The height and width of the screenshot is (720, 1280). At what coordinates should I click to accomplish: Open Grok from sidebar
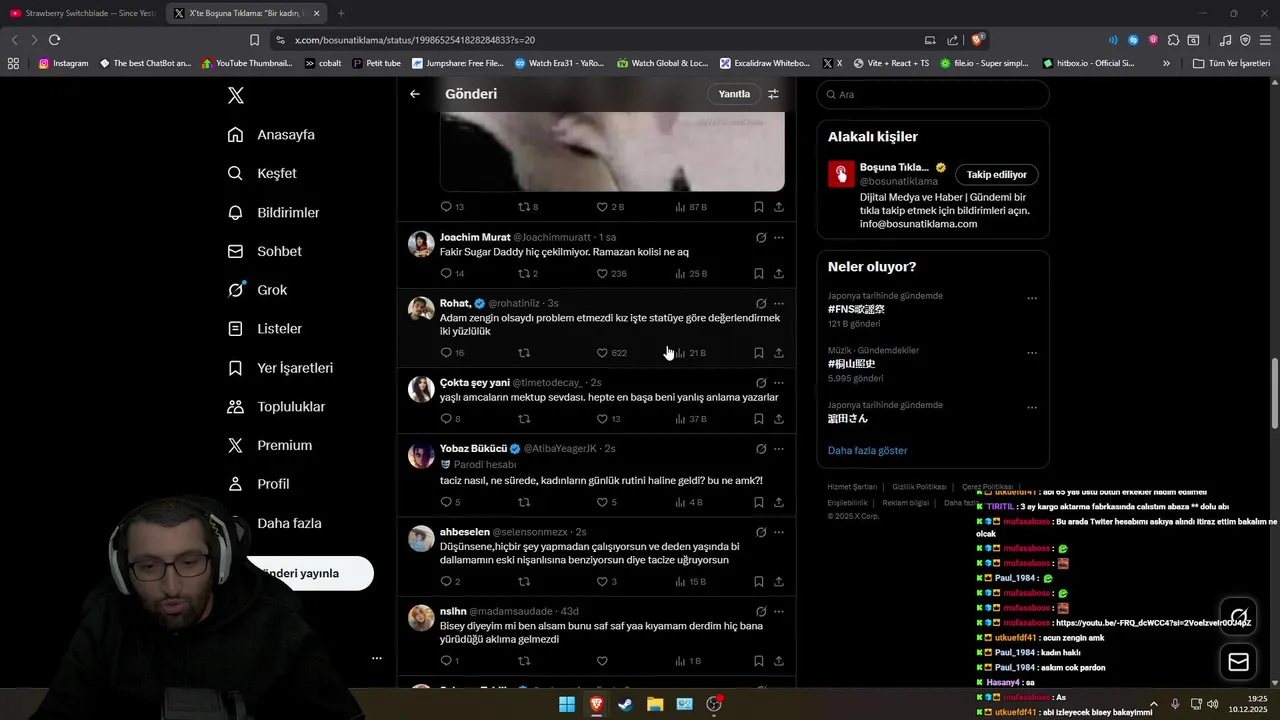257,290
